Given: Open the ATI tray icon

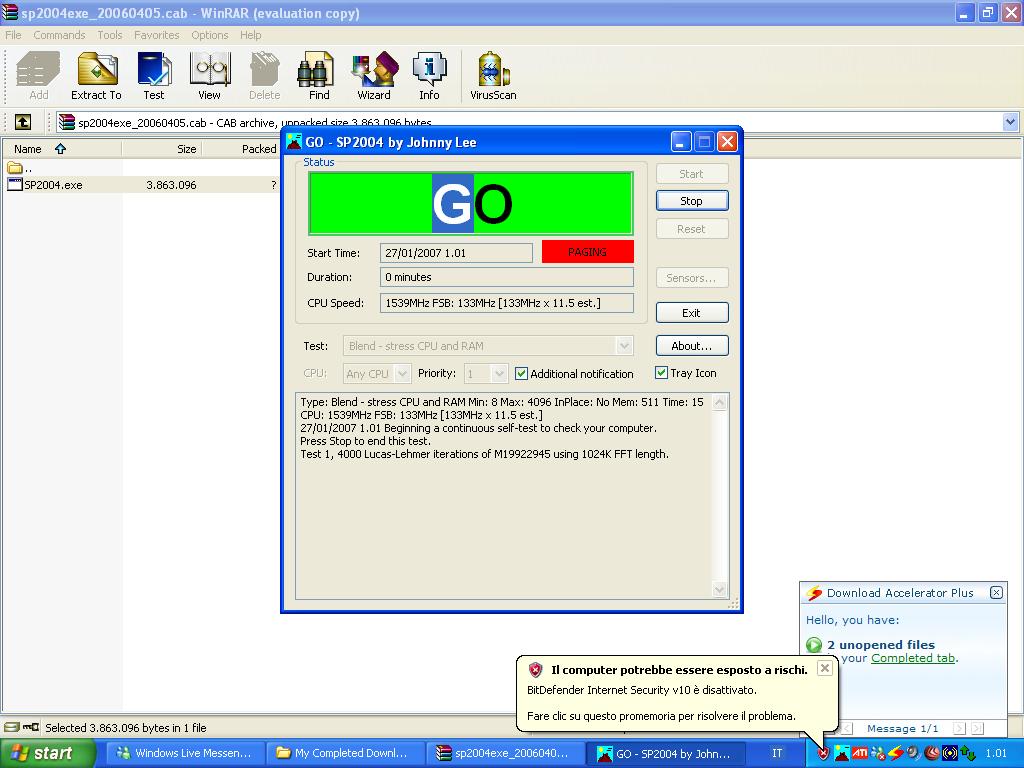Looking at the screenshot, I should pos(860,753).
